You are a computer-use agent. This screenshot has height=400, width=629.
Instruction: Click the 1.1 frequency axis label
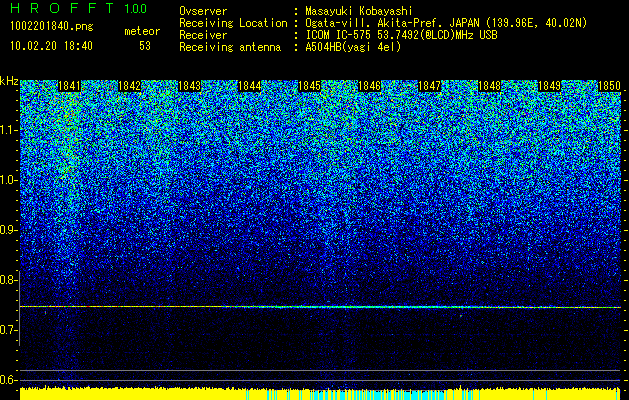tap(8, 130)
